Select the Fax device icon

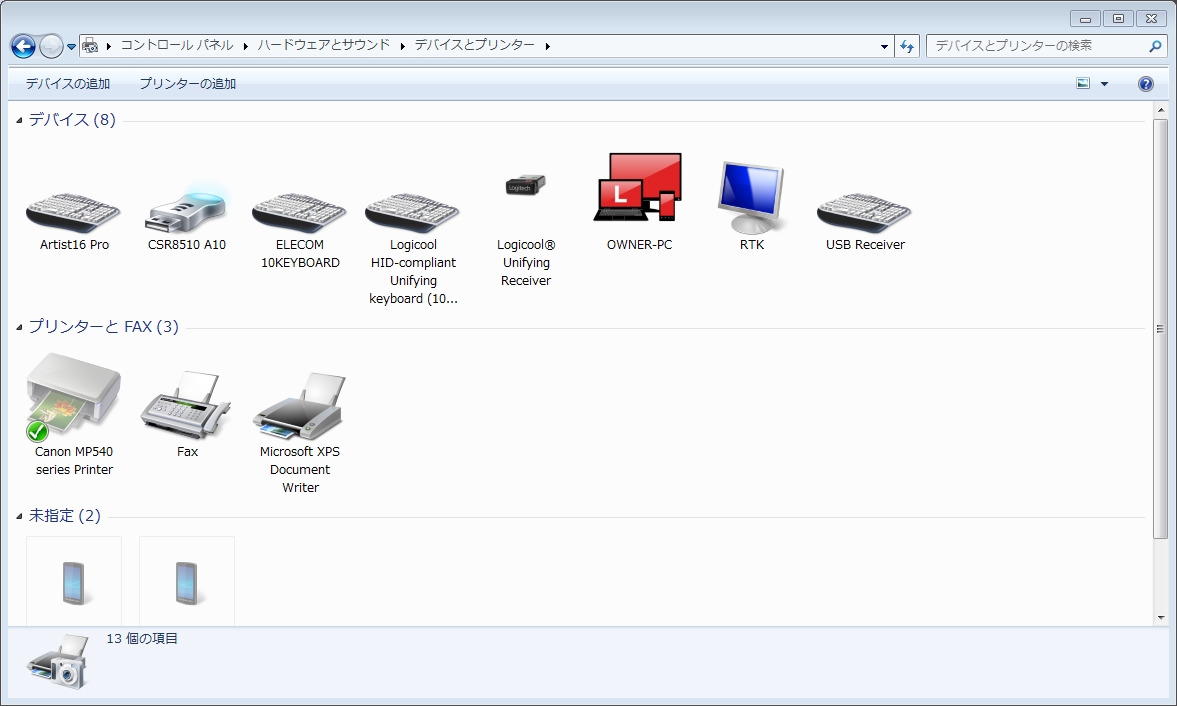pos(186,405)
